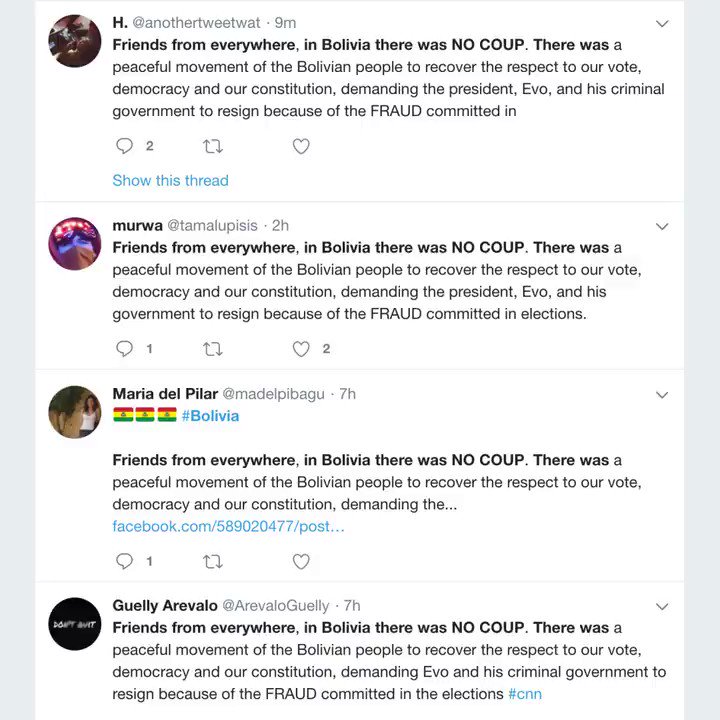
Task: Open the #cnn hashtag
Action: 525,693
